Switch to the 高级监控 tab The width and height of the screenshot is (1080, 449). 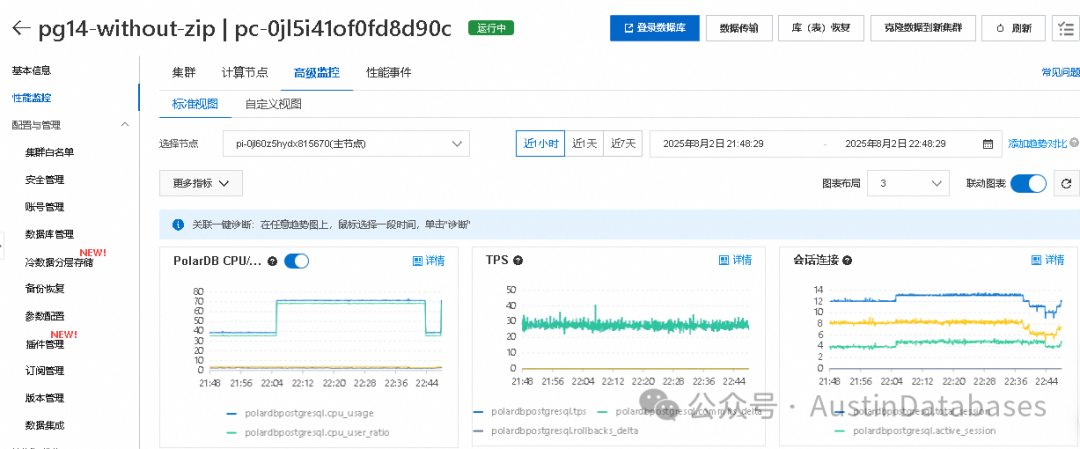click(317, 72)
